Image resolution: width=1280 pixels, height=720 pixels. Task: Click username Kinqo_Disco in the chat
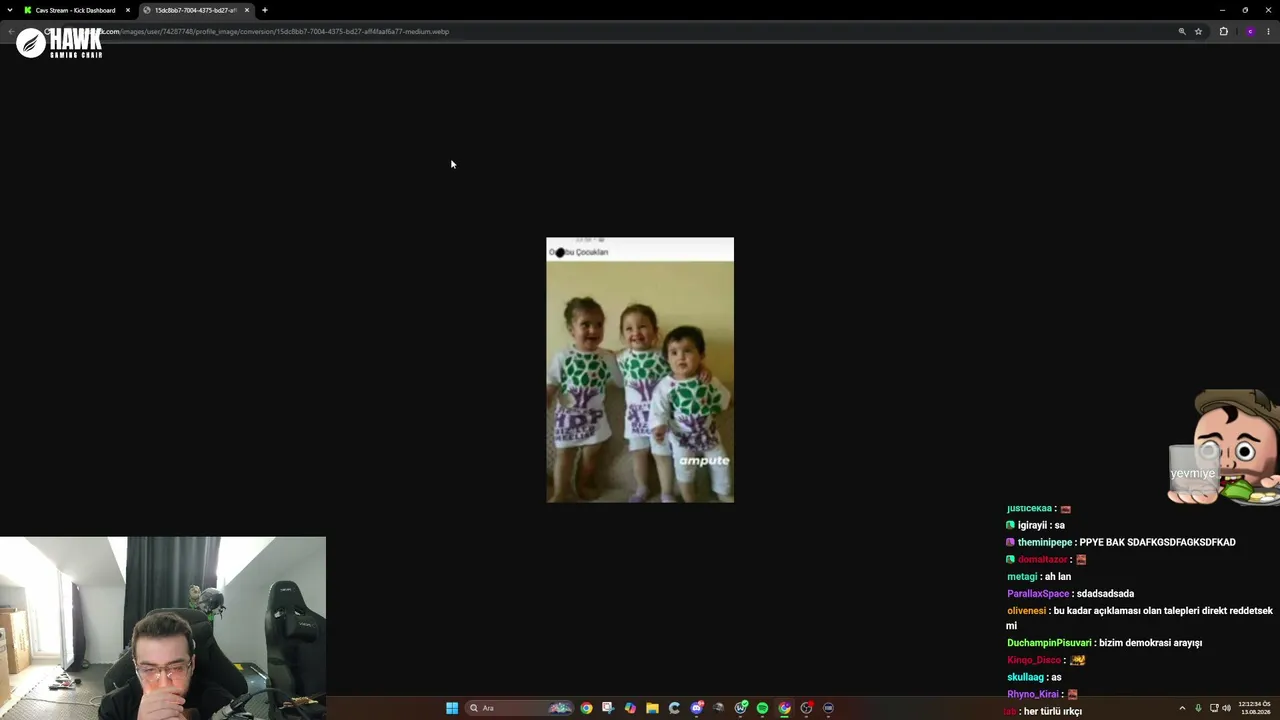pyautogui.click(x=1034, y=660)
